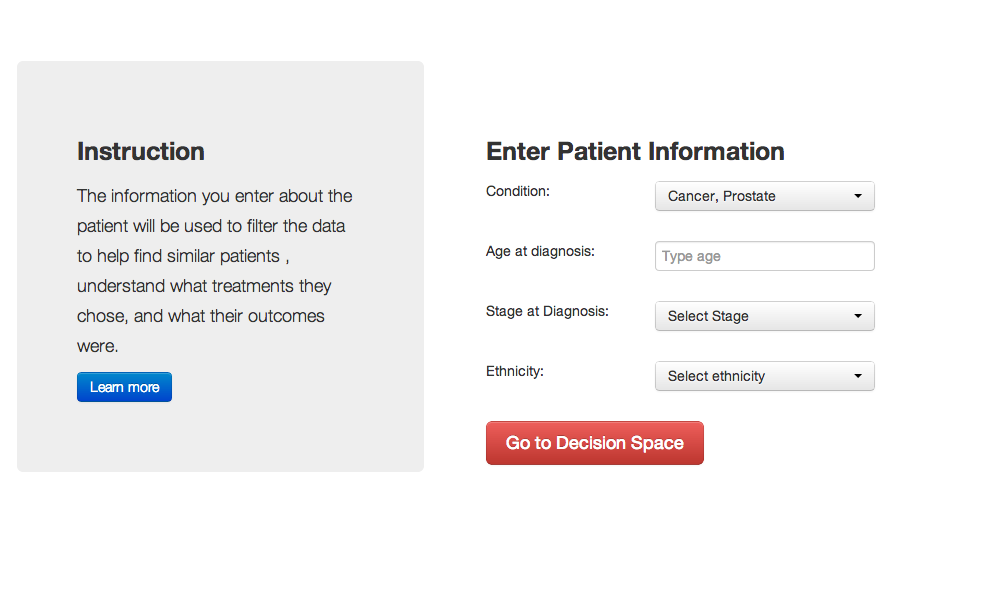
Task: Click the instruction paragraph's first line
Action: point(215,196)
